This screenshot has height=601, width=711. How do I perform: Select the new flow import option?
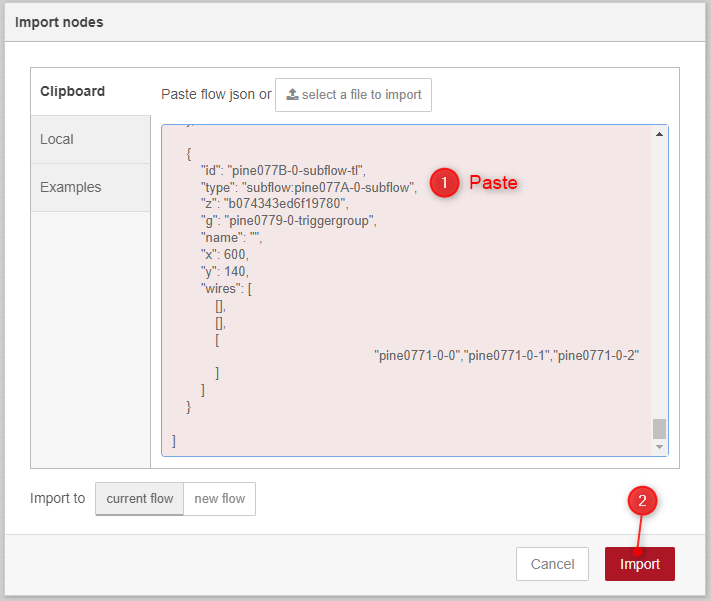click(219, 498)
